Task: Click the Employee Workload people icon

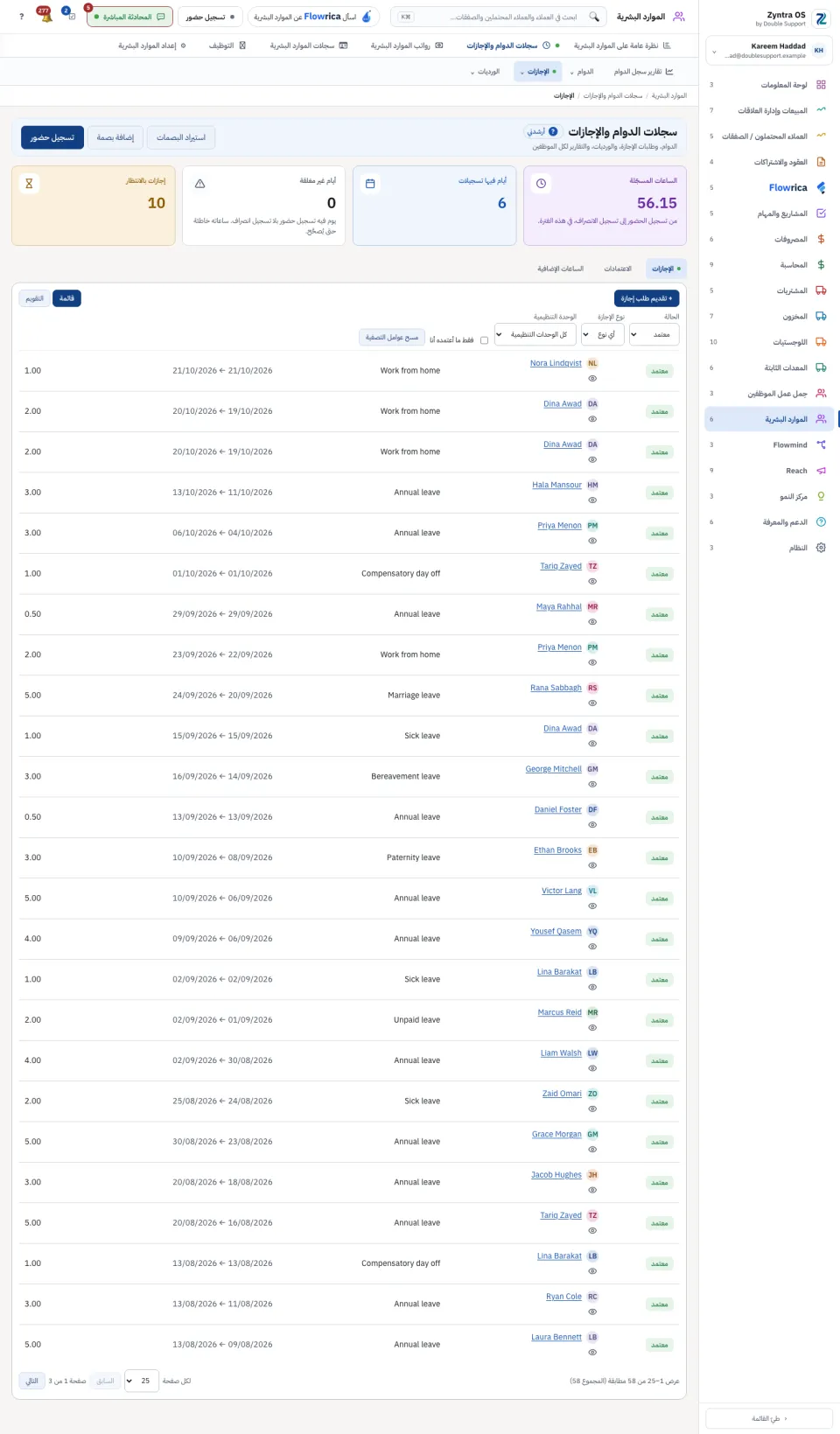Action: pos(821,393)
